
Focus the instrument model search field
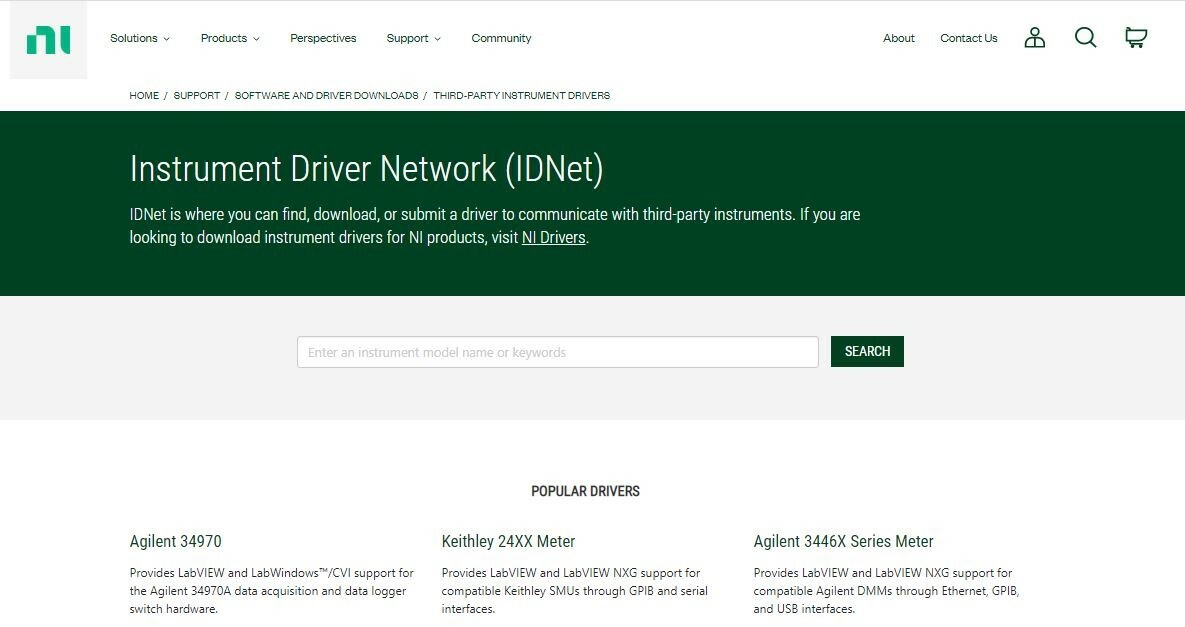point(558,352)
